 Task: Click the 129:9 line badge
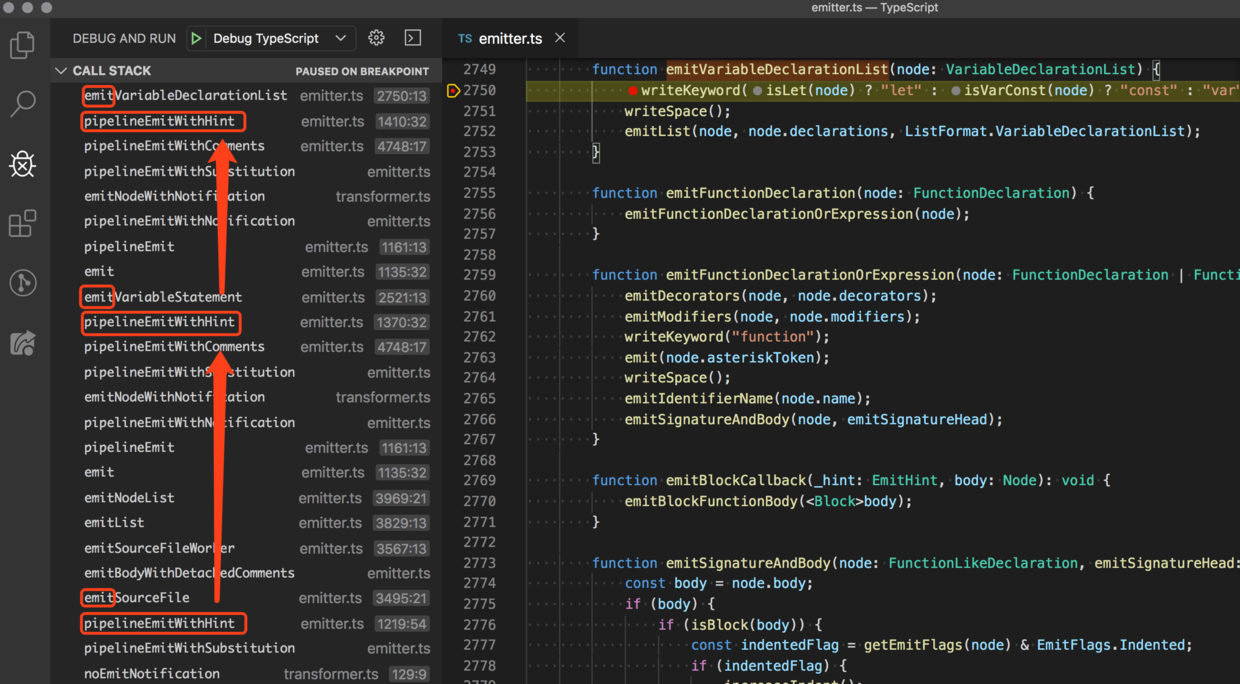[409, 674]
